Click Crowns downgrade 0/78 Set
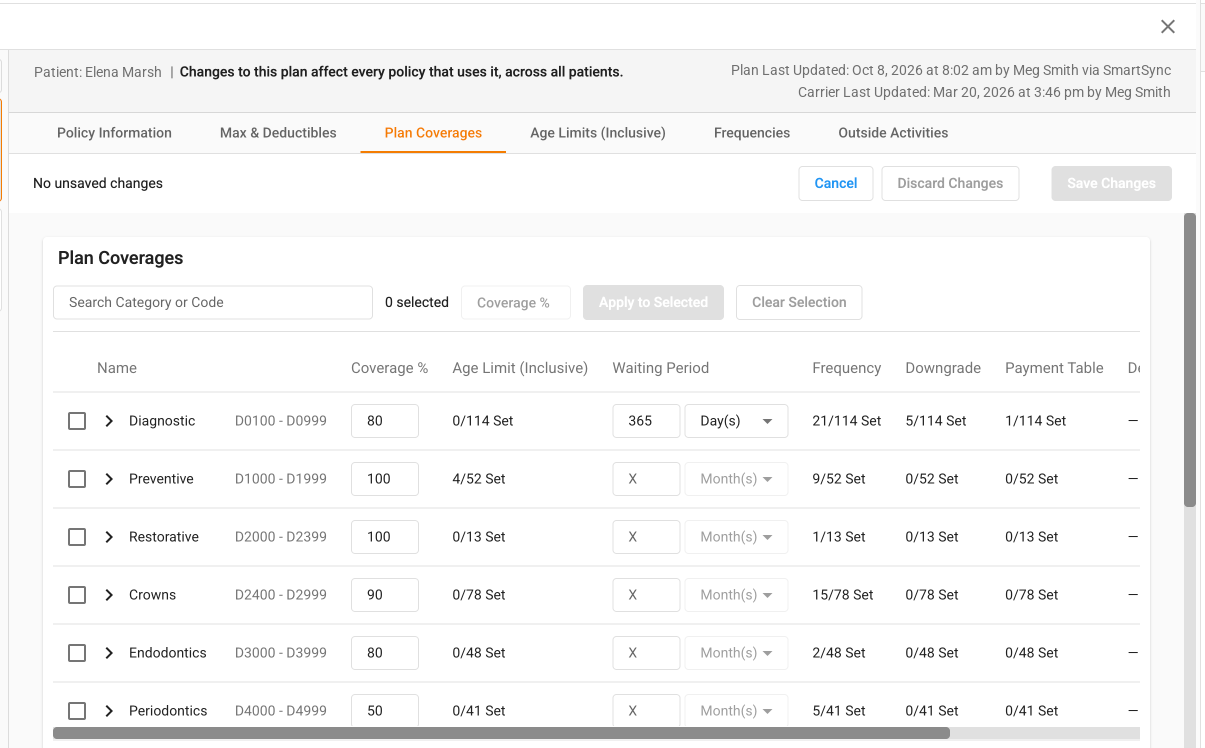The width and height of the screenshot is (1205, 748). pyautogui.click(x=932, y=595)
